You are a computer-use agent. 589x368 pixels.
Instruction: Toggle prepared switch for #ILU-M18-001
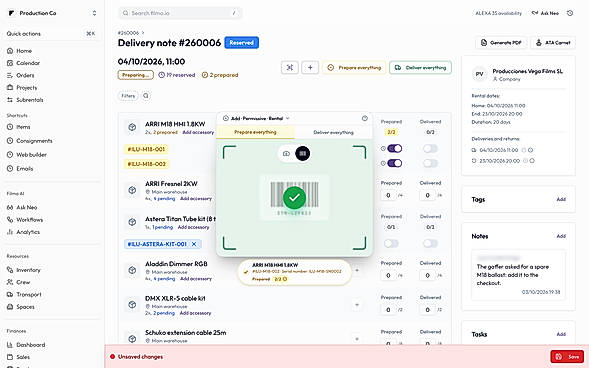point(394,148)
